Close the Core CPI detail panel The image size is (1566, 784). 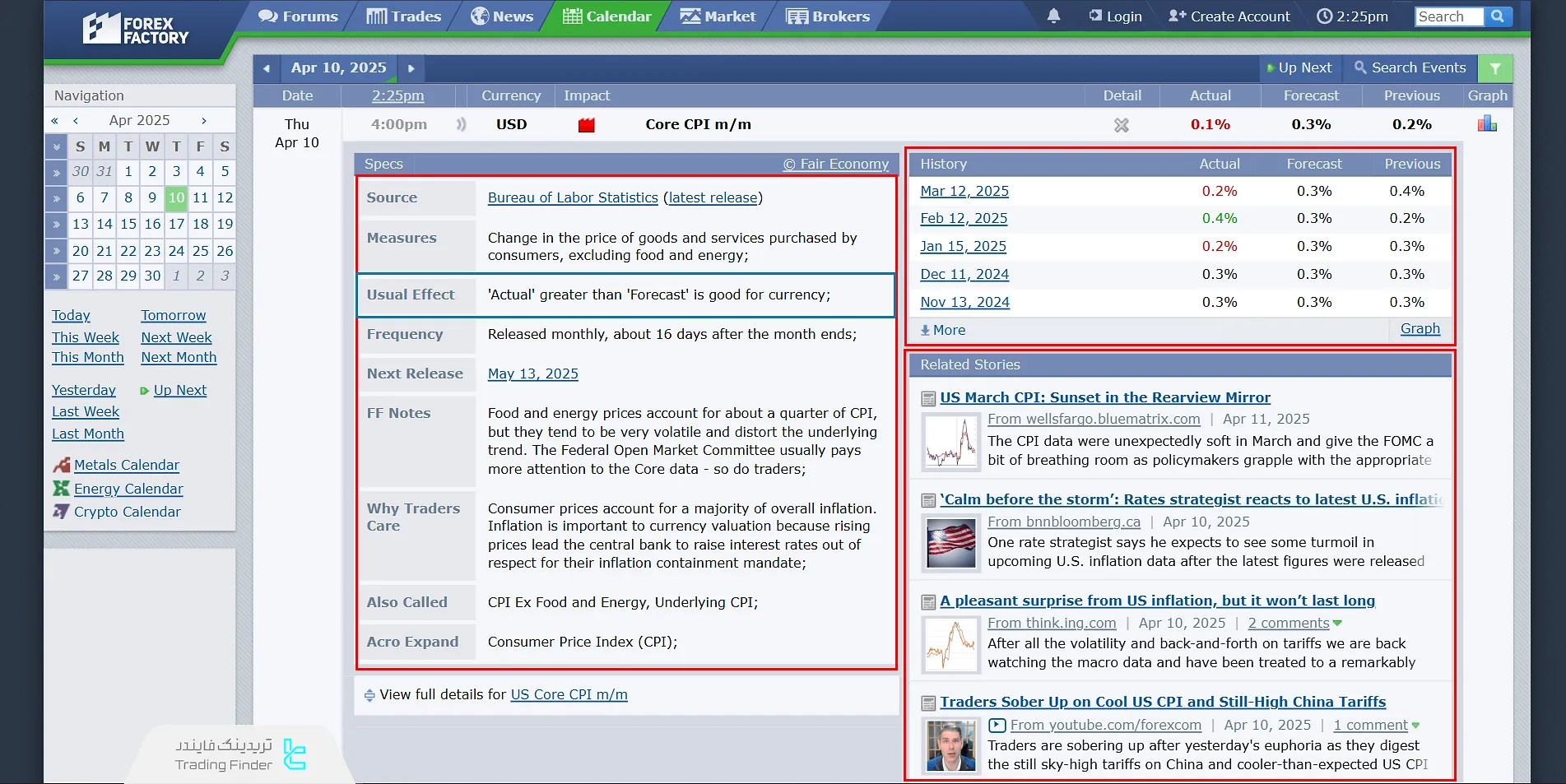1121,125
